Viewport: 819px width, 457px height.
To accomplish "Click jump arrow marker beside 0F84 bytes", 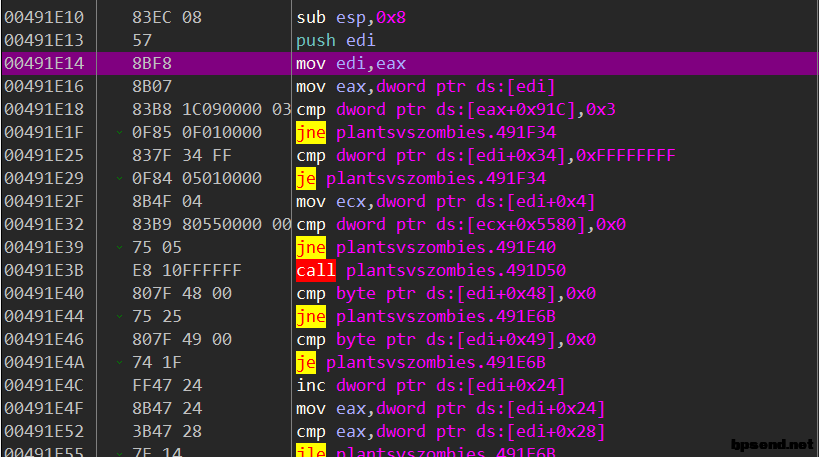I will (120, 179).
